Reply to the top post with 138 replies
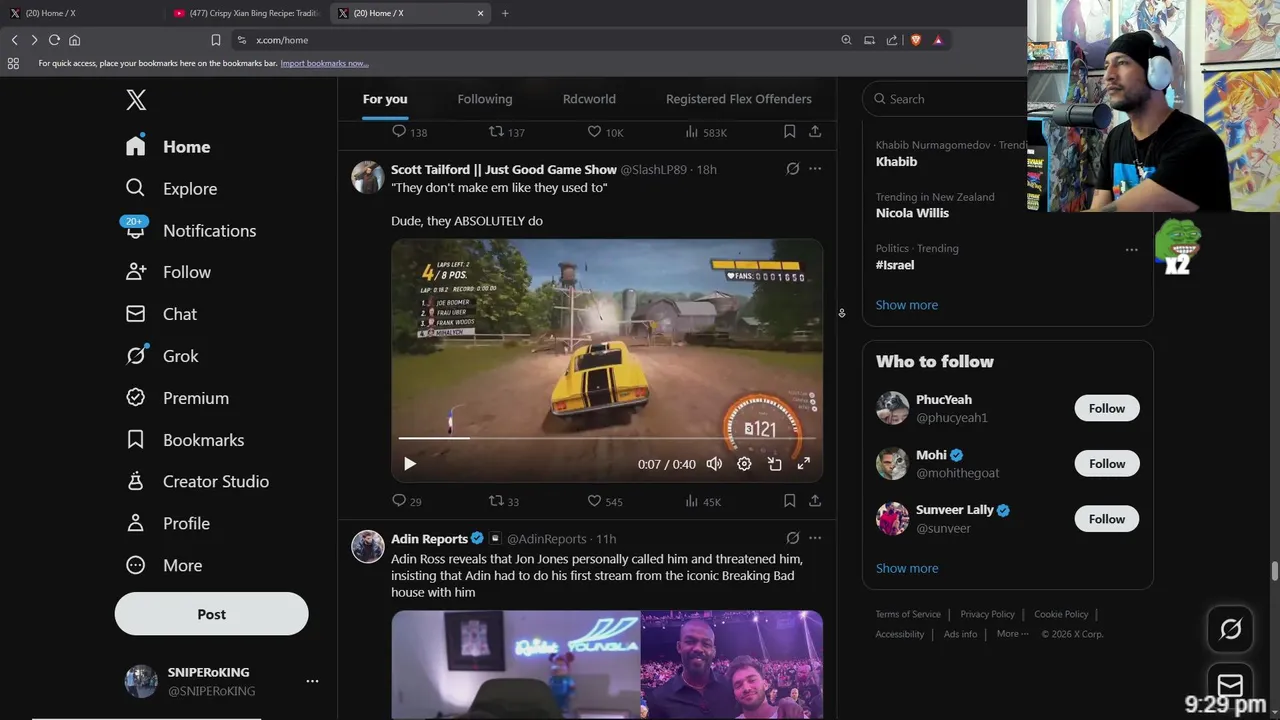 tap(409, 132)
